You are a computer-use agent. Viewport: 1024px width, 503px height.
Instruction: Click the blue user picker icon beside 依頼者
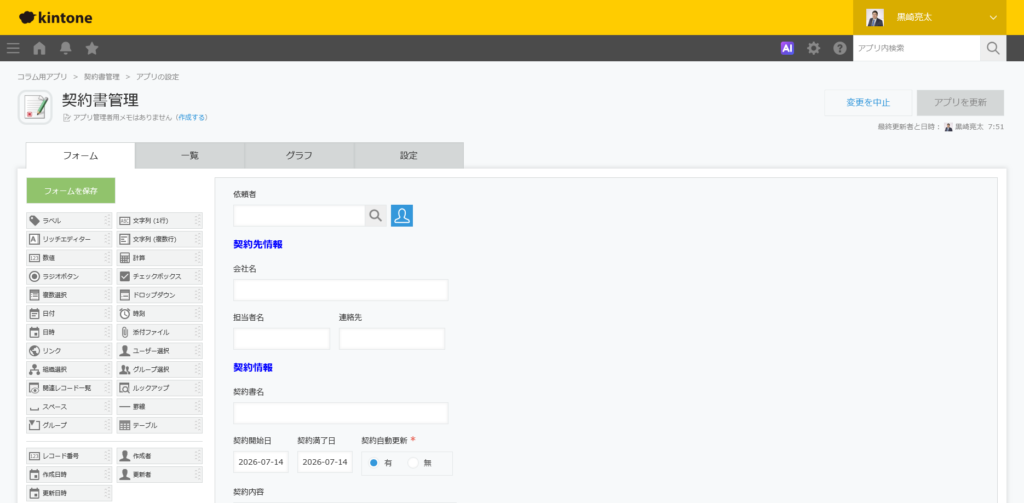(402, 216)
